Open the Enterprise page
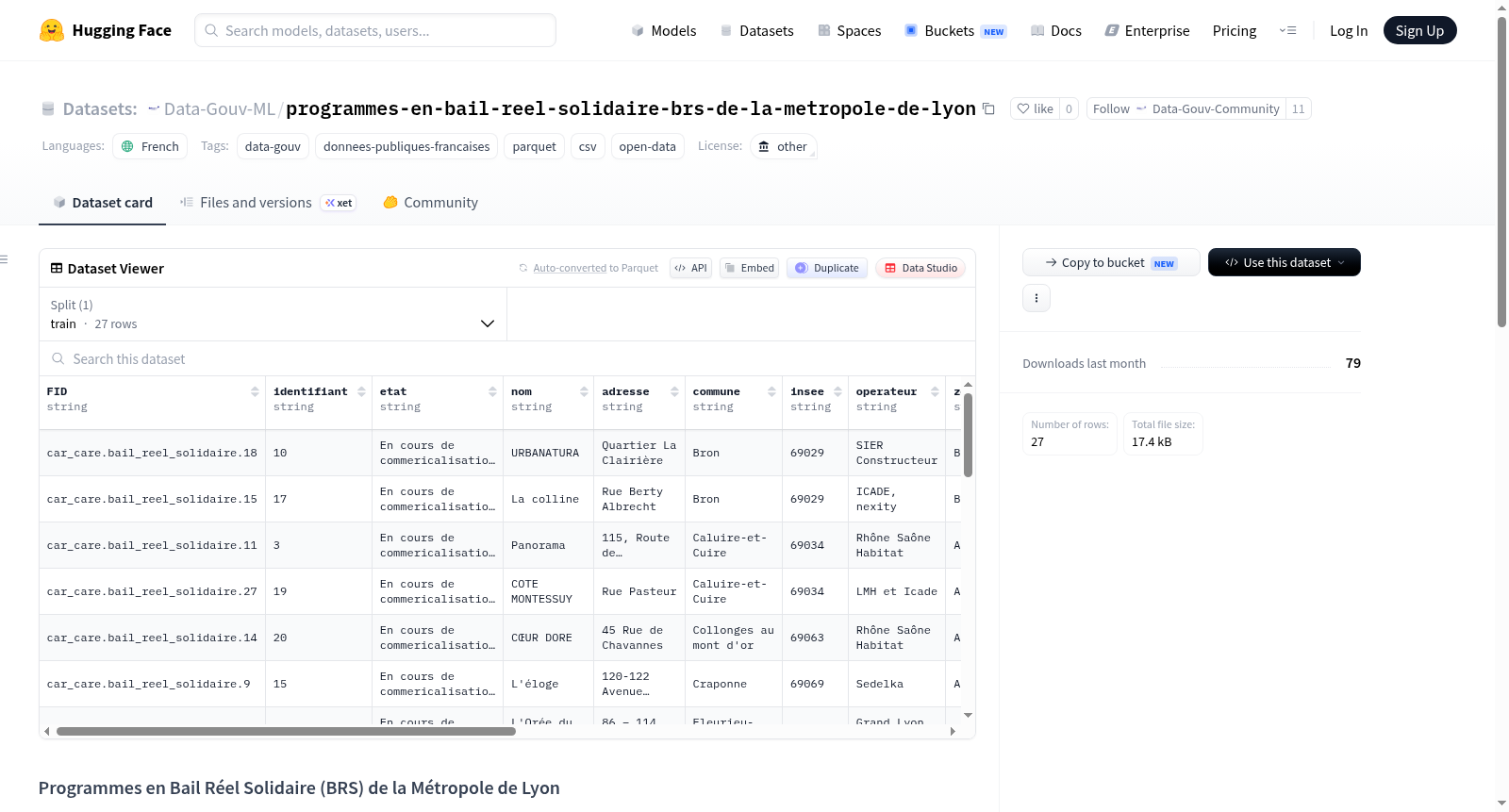 pos(1147,30)
